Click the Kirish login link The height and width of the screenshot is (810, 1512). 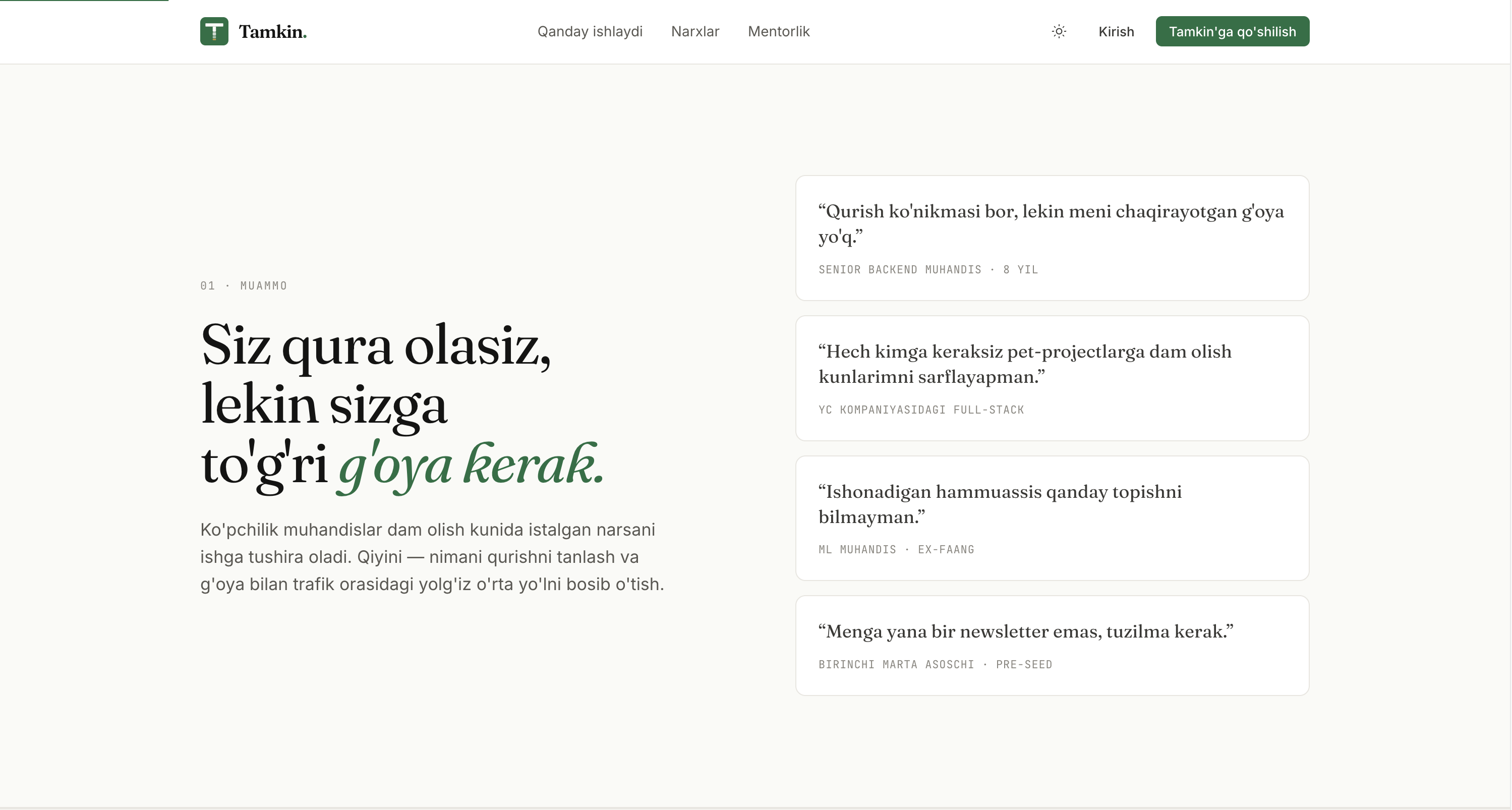[1116, 31]
